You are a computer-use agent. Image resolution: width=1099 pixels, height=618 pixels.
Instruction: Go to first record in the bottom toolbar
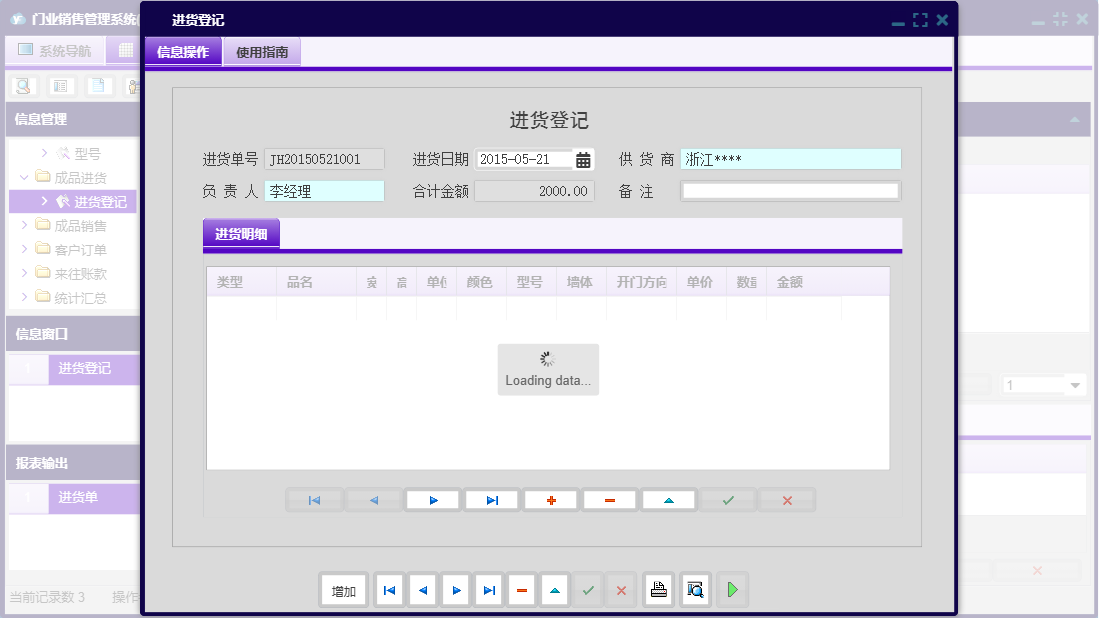pos(389,590)
